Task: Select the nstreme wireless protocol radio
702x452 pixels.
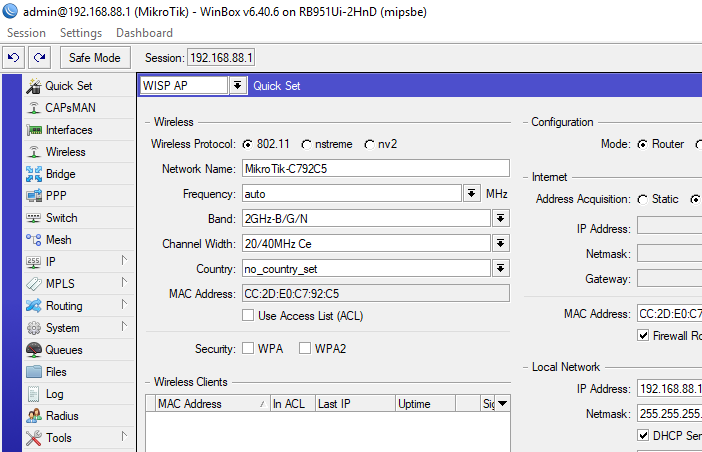Action: pyautogui.click(x=307, y=144)
